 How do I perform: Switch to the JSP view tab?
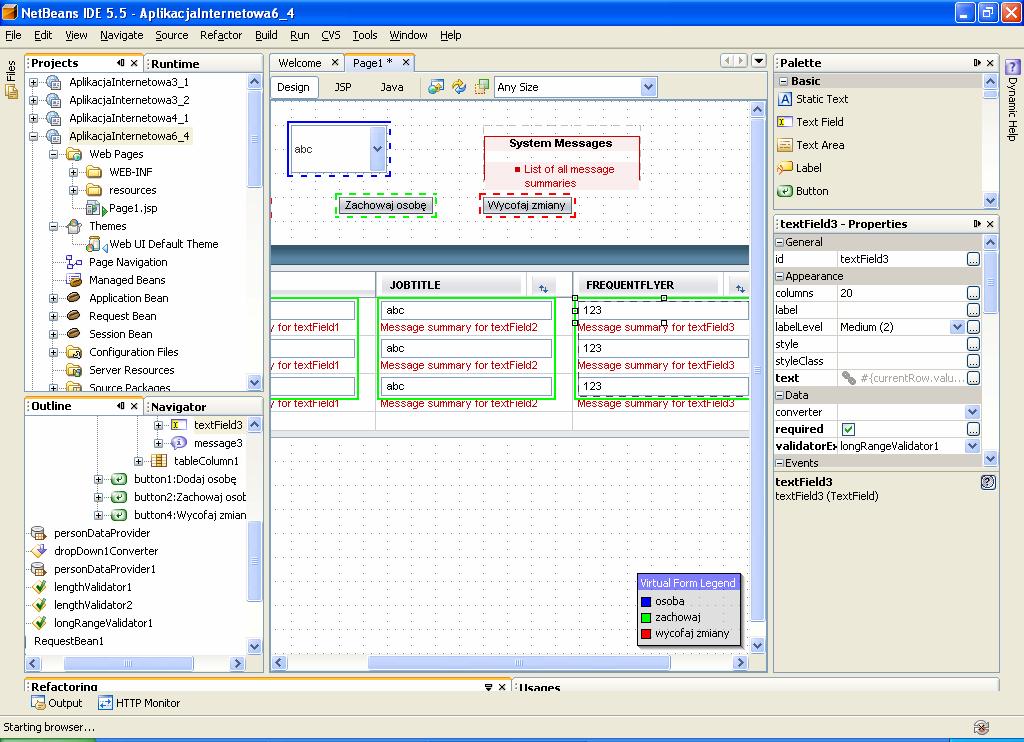click(343, 87)
